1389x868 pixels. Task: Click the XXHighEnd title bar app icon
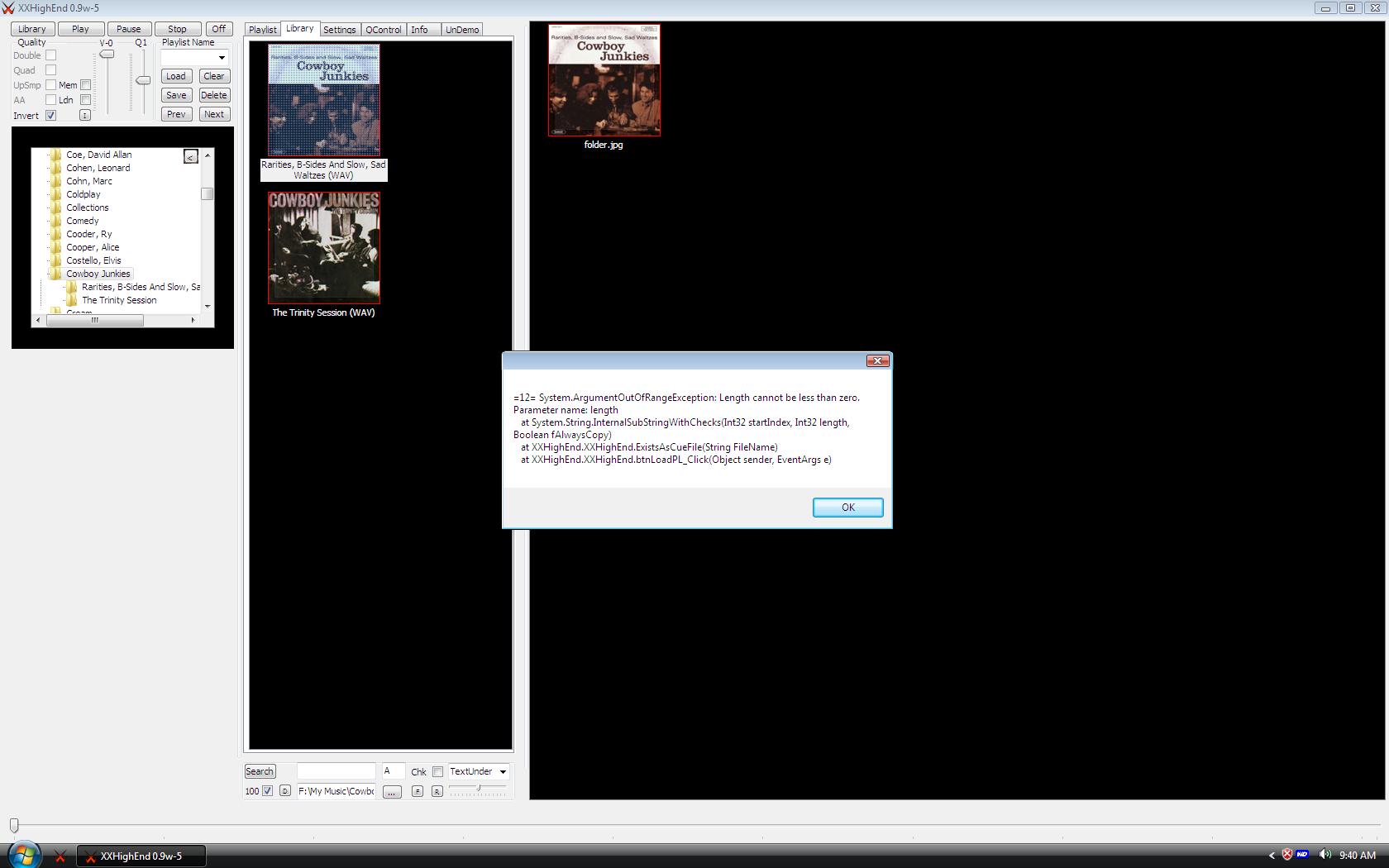pos(8,8)
